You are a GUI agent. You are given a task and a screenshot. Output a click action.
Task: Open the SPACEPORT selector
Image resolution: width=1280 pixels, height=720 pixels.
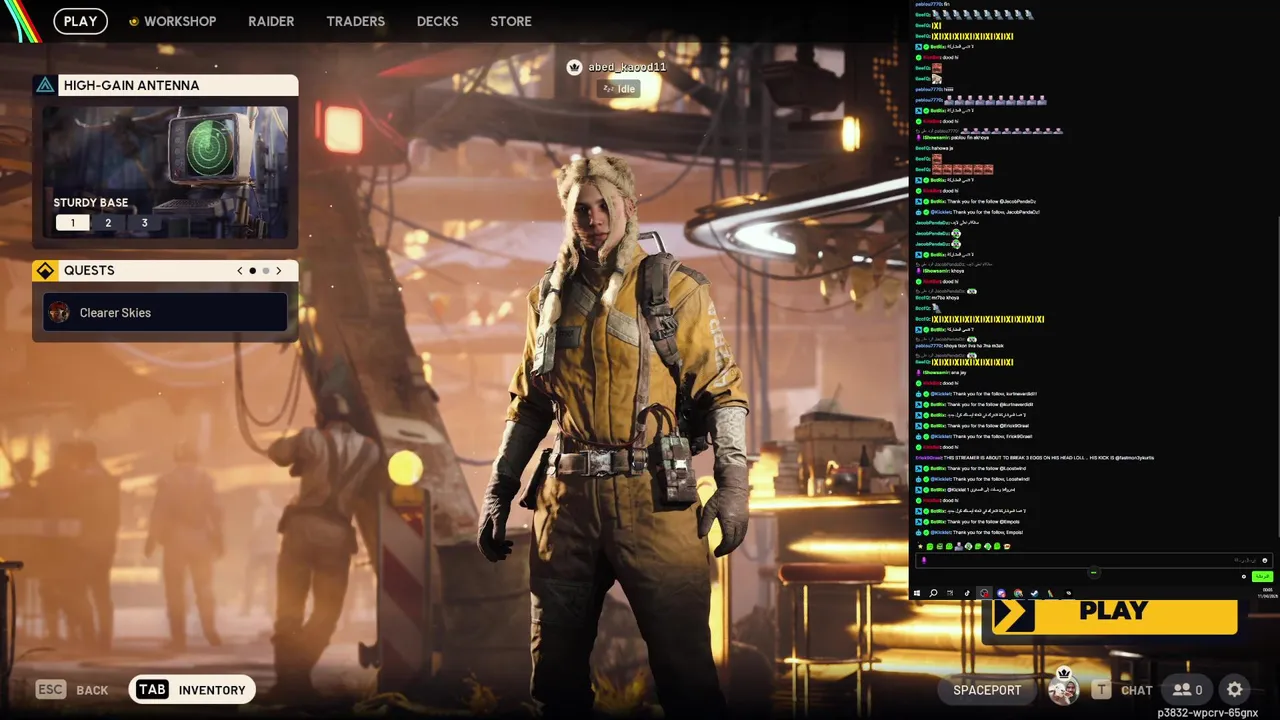pos(987,690)
